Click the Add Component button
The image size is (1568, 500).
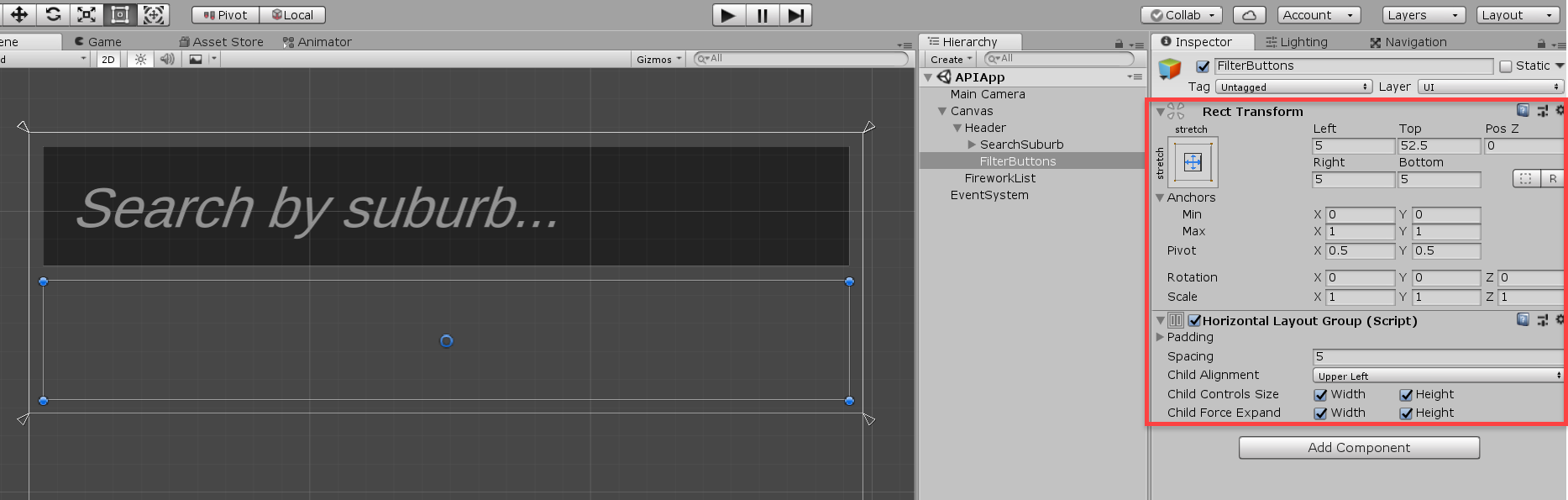point(1358,448)
